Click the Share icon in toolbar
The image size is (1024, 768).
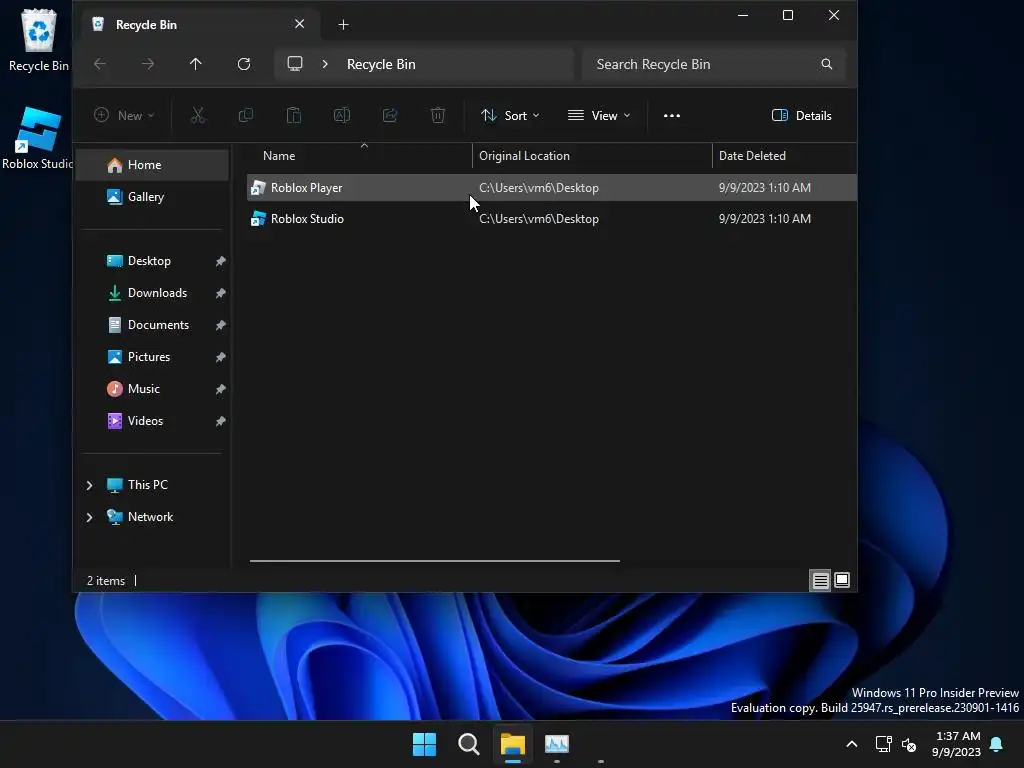390,116
